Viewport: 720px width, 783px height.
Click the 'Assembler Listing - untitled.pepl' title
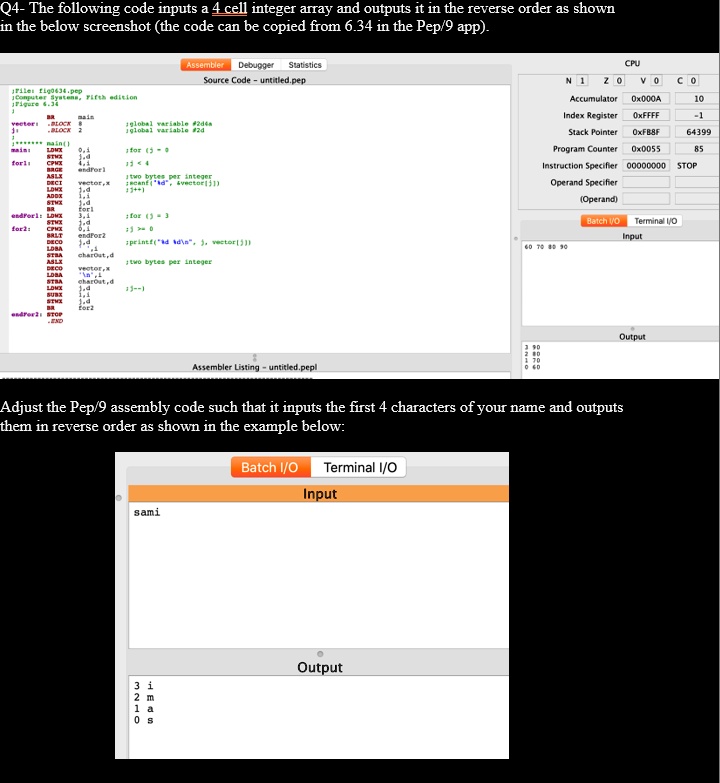(x=255, y=367)
